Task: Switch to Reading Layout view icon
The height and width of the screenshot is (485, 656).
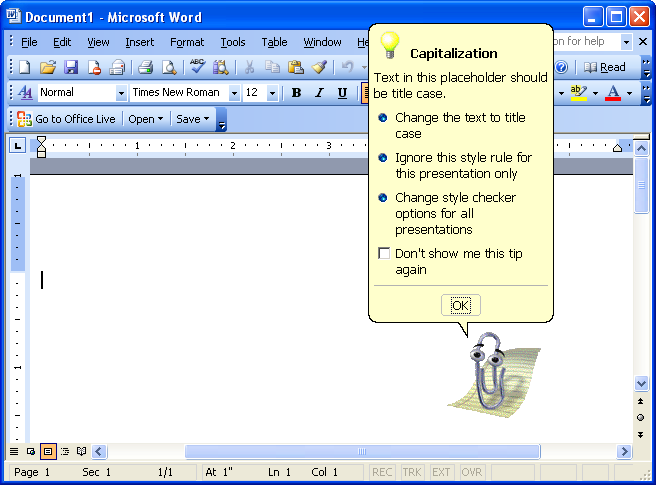Action: [82, 452]
